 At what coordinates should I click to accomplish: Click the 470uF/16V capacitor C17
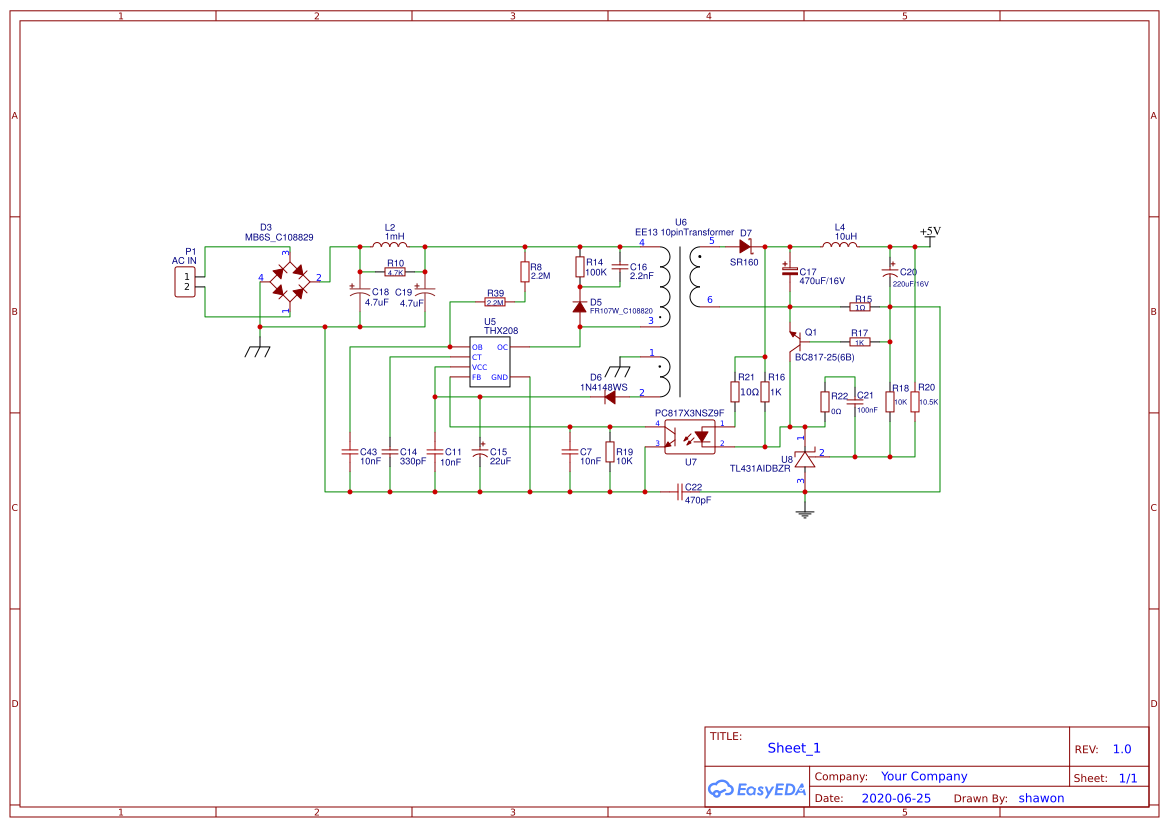point(790,272)
